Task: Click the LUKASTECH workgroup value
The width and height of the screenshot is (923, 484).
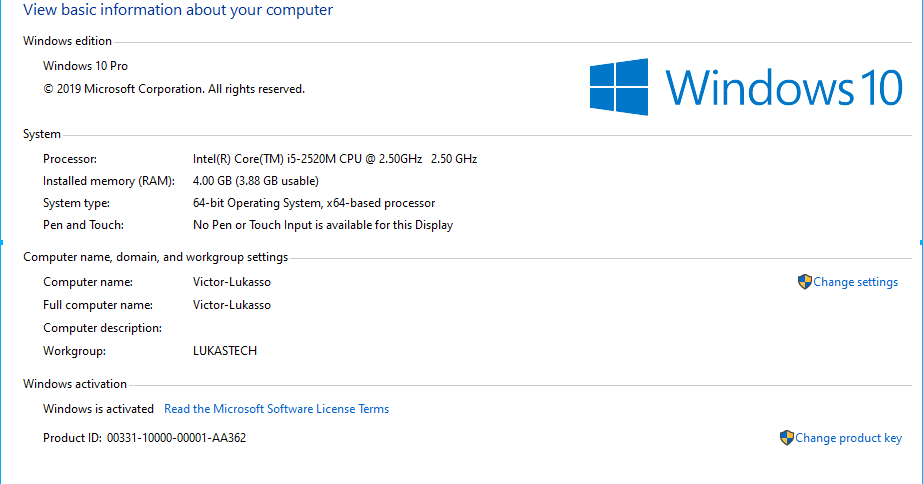Action: [225, 351]
